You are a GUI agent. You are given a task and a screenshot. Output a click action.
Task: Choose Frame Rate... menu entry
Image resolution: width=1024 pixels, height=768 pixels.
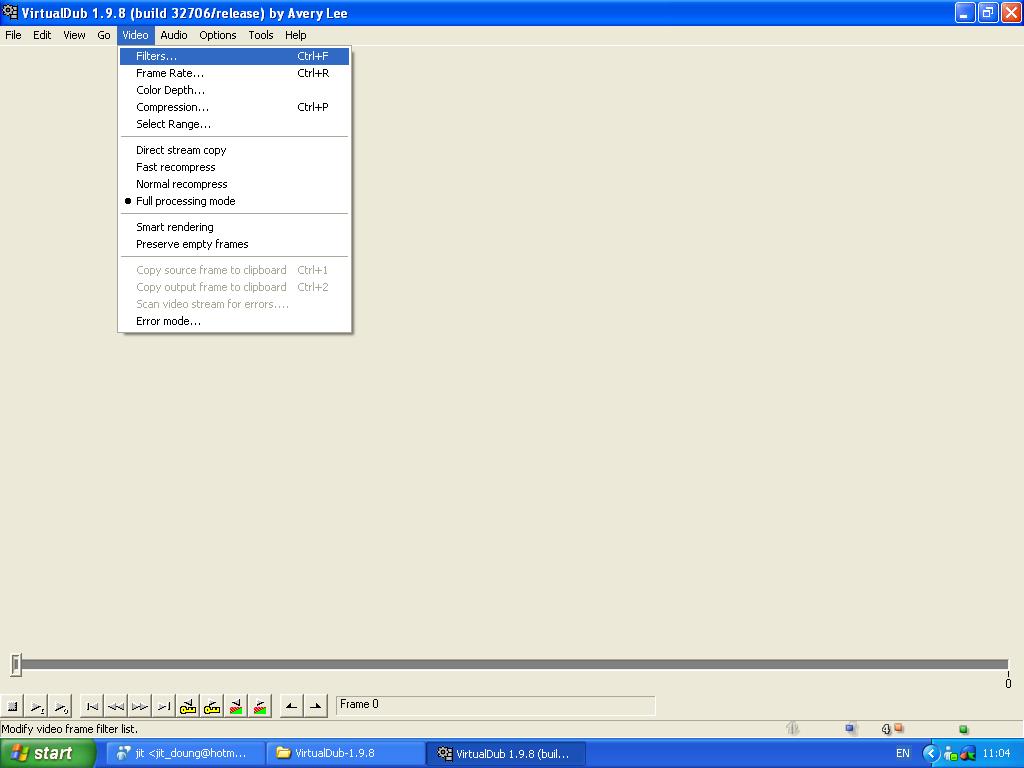click(x=234, y=73)
